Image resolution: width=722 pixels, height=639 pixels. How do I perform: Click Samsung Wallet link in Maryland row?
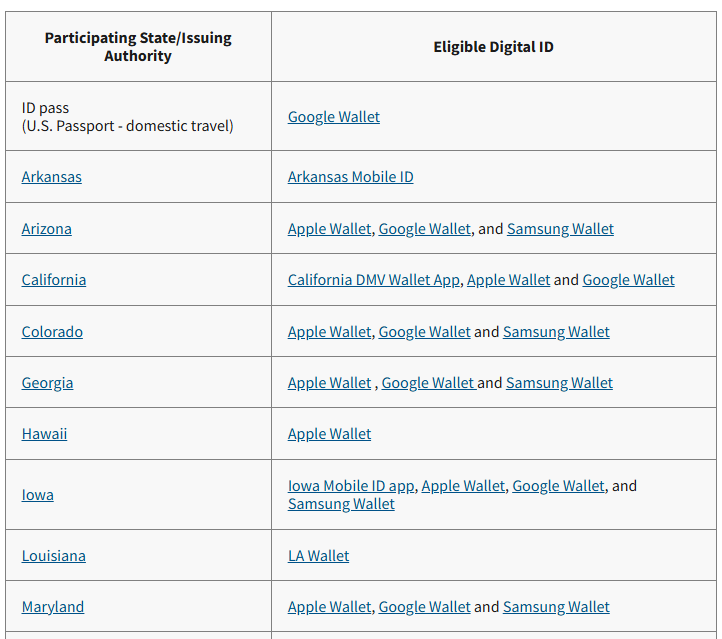(x=556, y=607)
